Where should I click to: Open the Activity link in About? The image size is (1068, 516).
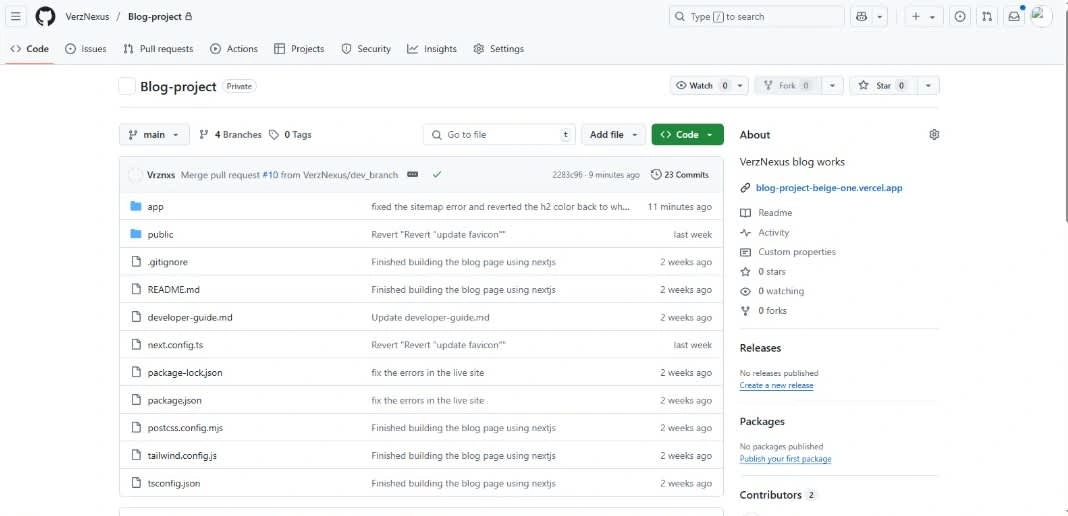pos(764,233)
